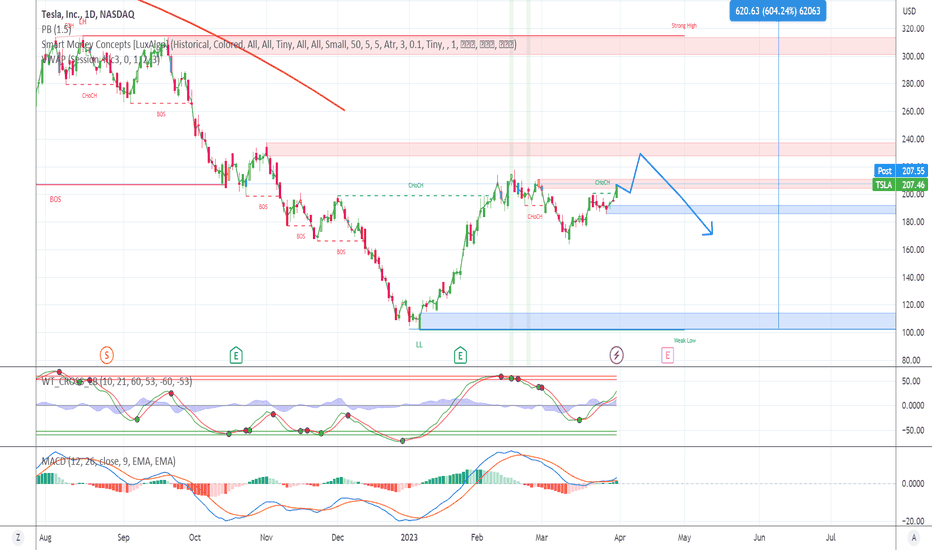Click the Mar label on time axis
This screenshot has width=932, height=550.
point(541,538)
